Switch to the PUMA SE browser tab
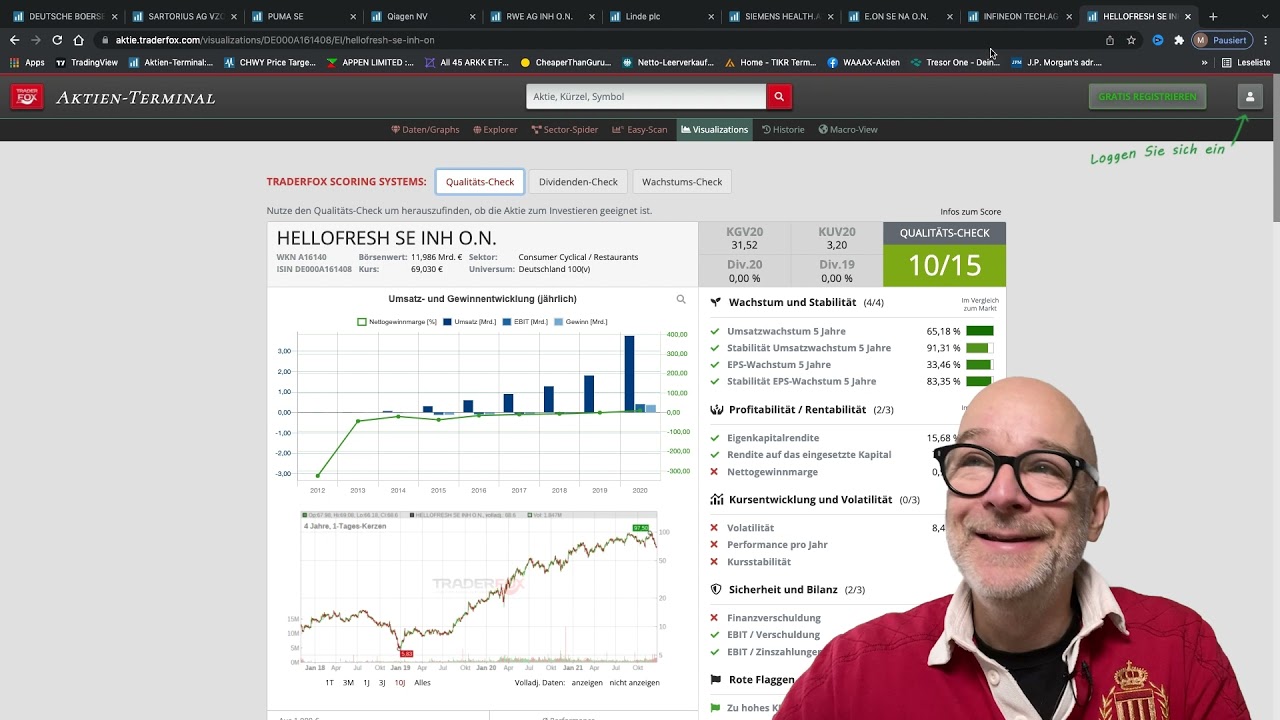Image resolution: width=1280 pixels, height=720 pixels. coord(303,16)
